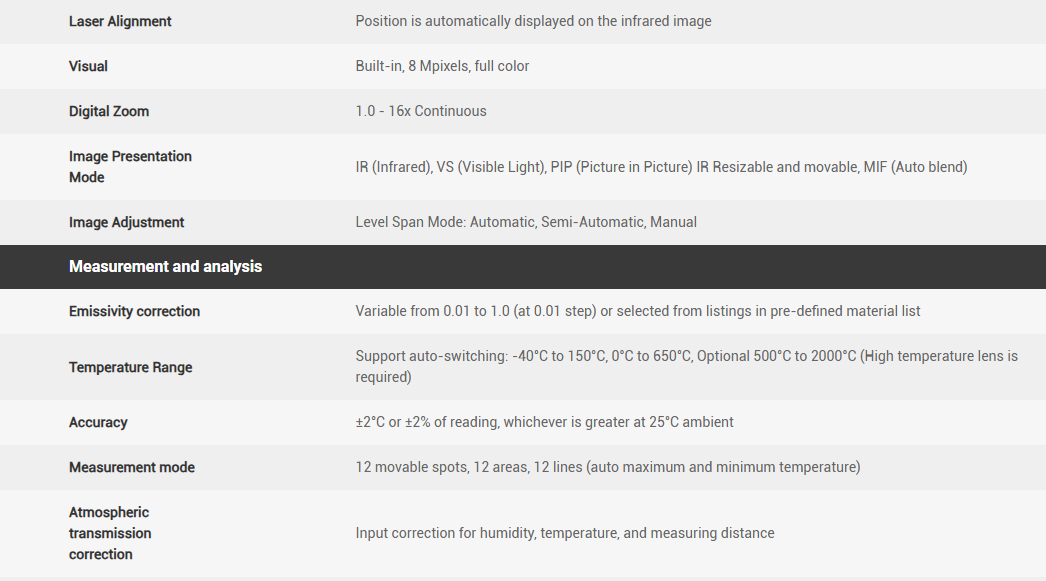
Task: Select the Measurement mode label
Action: (x=132, y=467)
